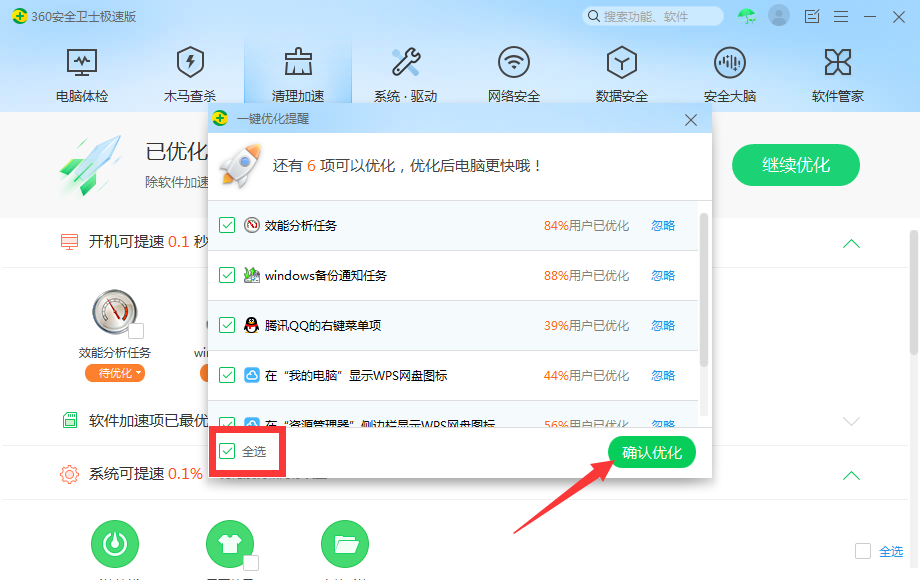The height and width of the screenshot is (580, 920).
Task: Open the 安全大脑 section
Action: (729, 76)
